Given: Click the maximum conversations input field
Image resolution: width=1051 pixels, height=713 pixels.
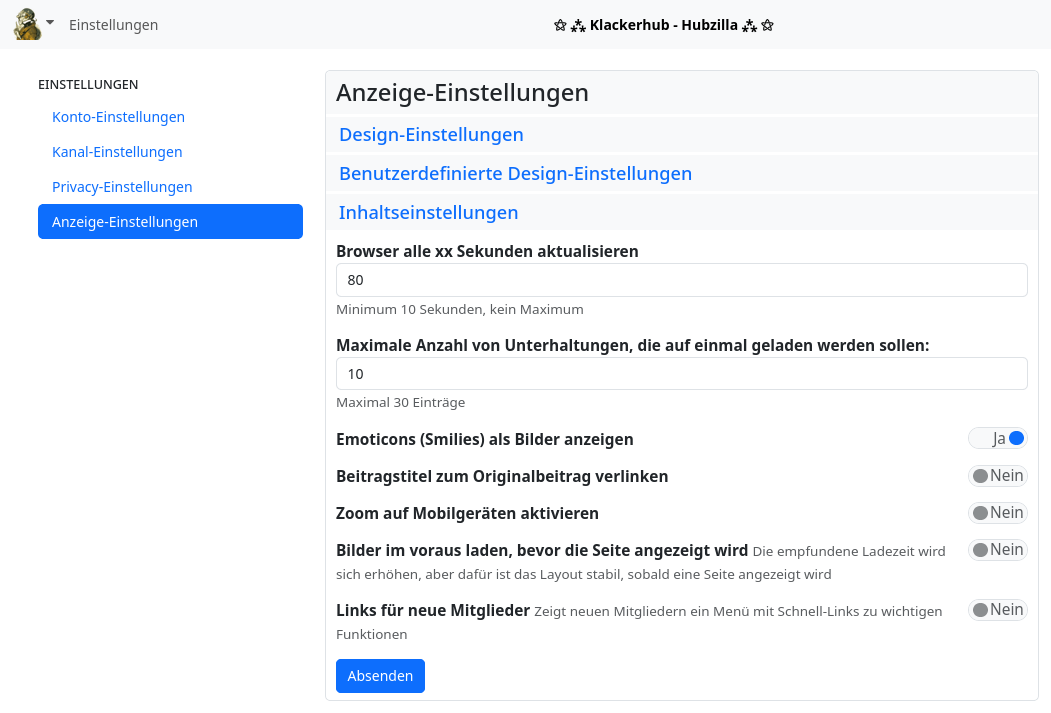Looking at the screenshot, I should (681, 373).
